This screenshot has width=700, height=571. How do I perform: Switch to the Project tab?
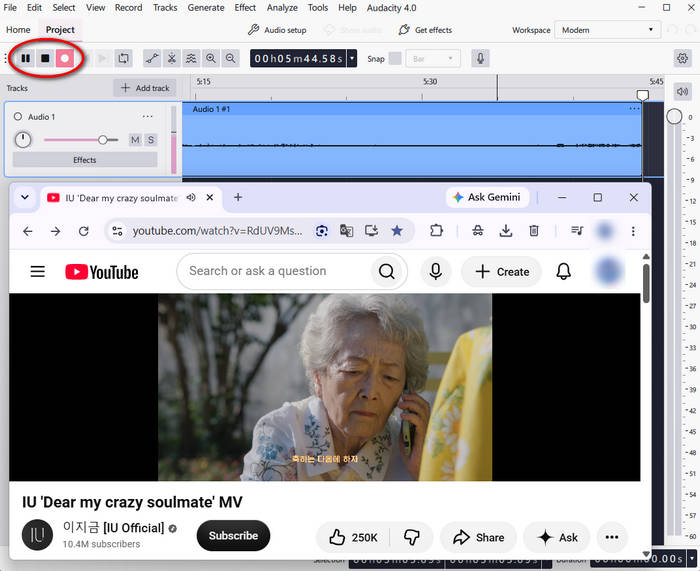[60, 30]
